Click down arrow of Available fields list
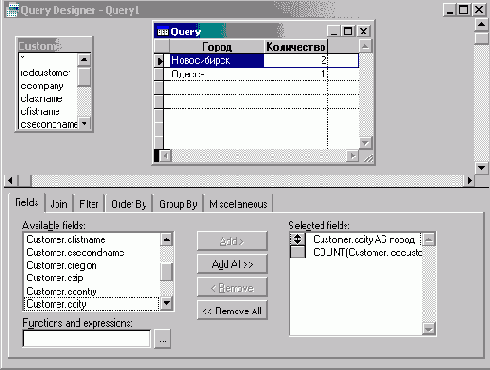The image size is (490, 370). 166,303
